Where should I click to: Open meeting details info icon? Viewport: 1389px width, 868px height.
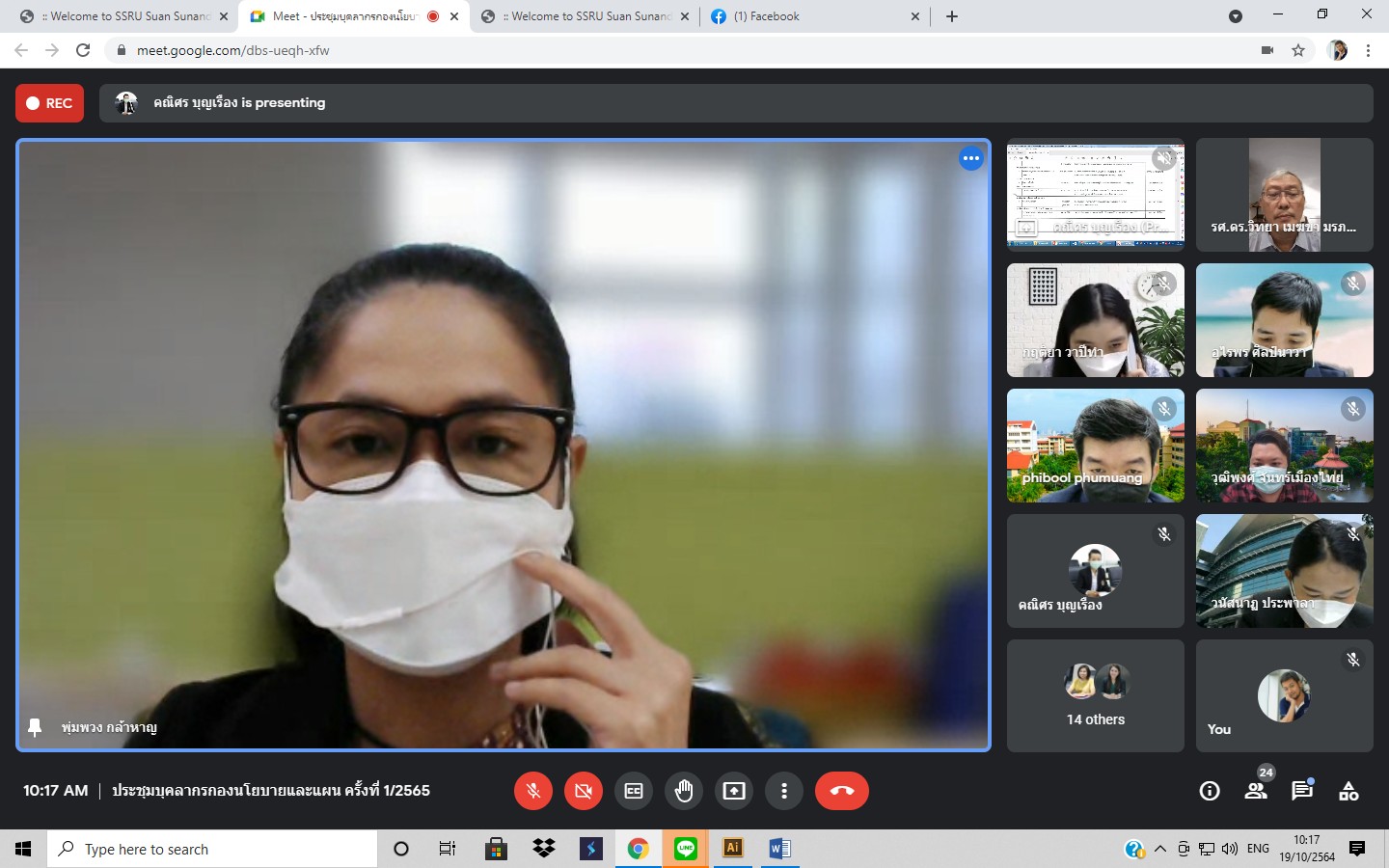1210,791
